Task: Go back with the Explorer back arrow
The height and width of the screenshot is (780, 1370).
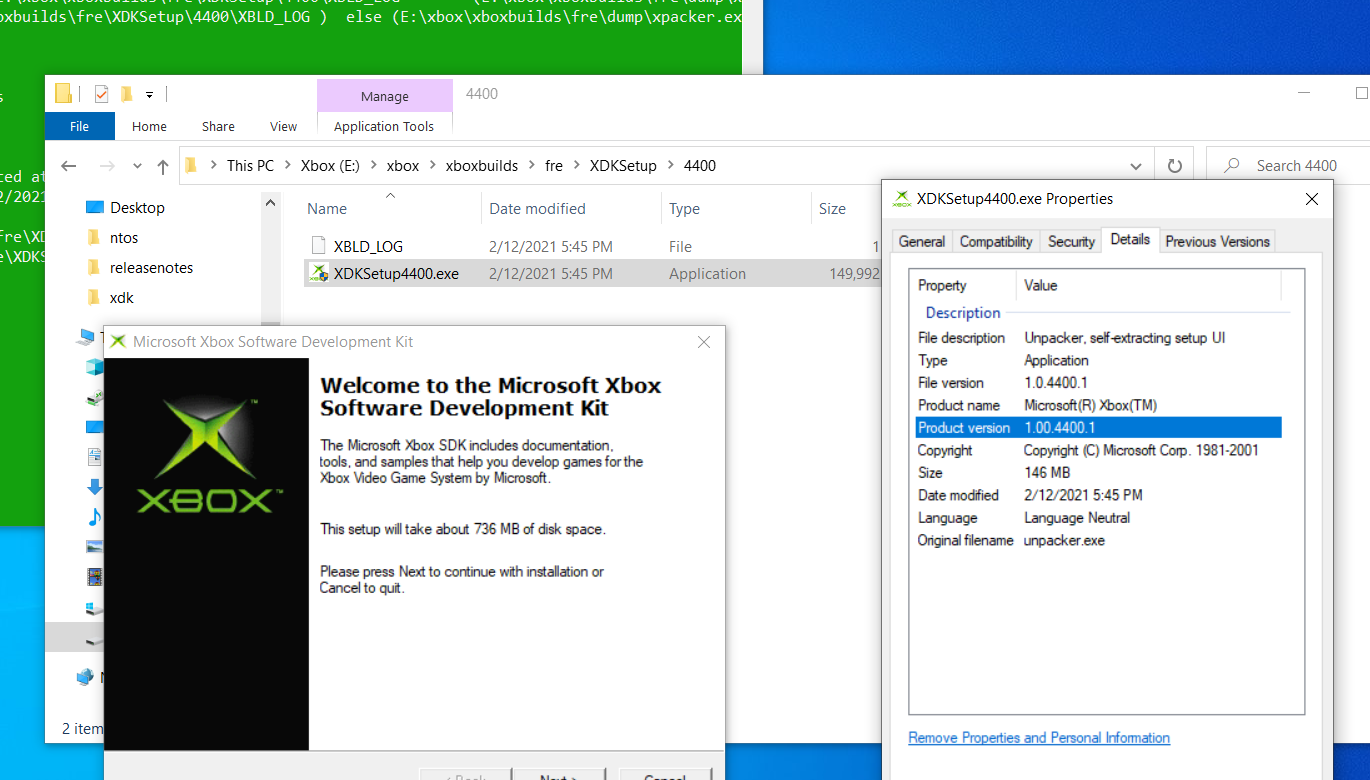Action: (x=69, y=166)
